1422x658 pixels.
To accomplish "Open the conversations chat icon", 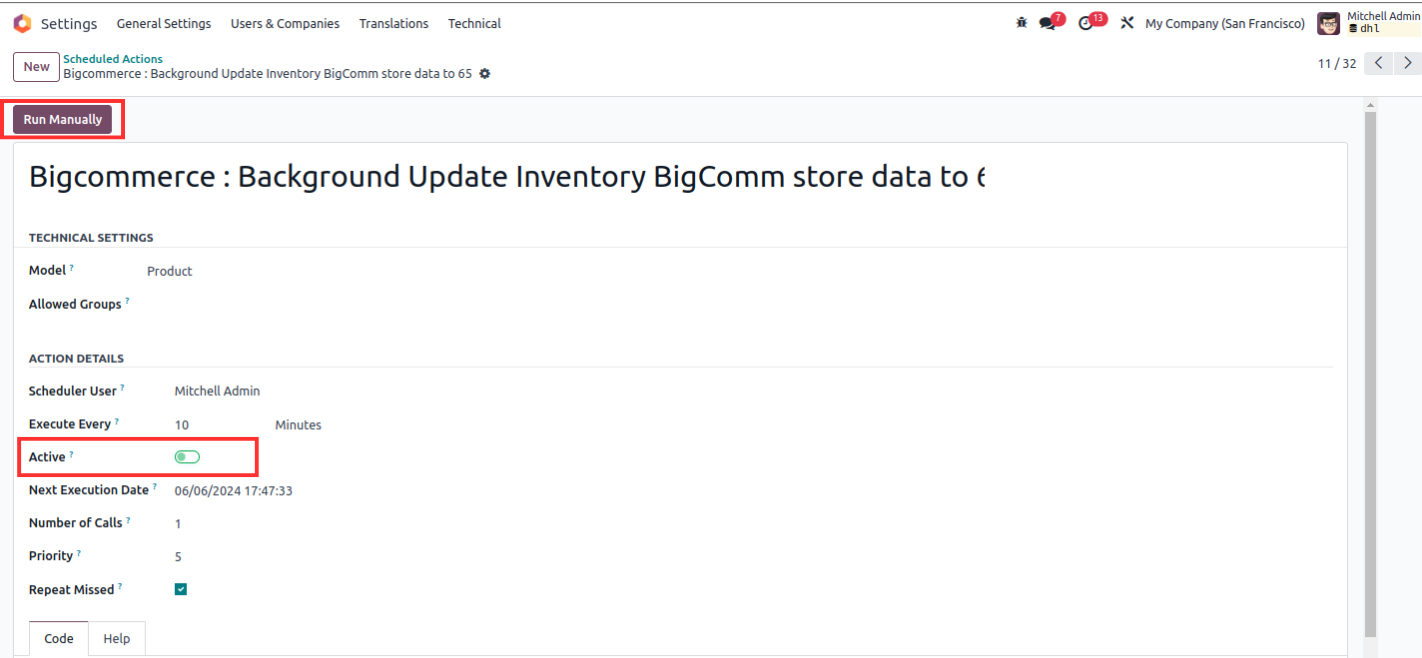I will pyautogui.click(x=1050, y=22).
